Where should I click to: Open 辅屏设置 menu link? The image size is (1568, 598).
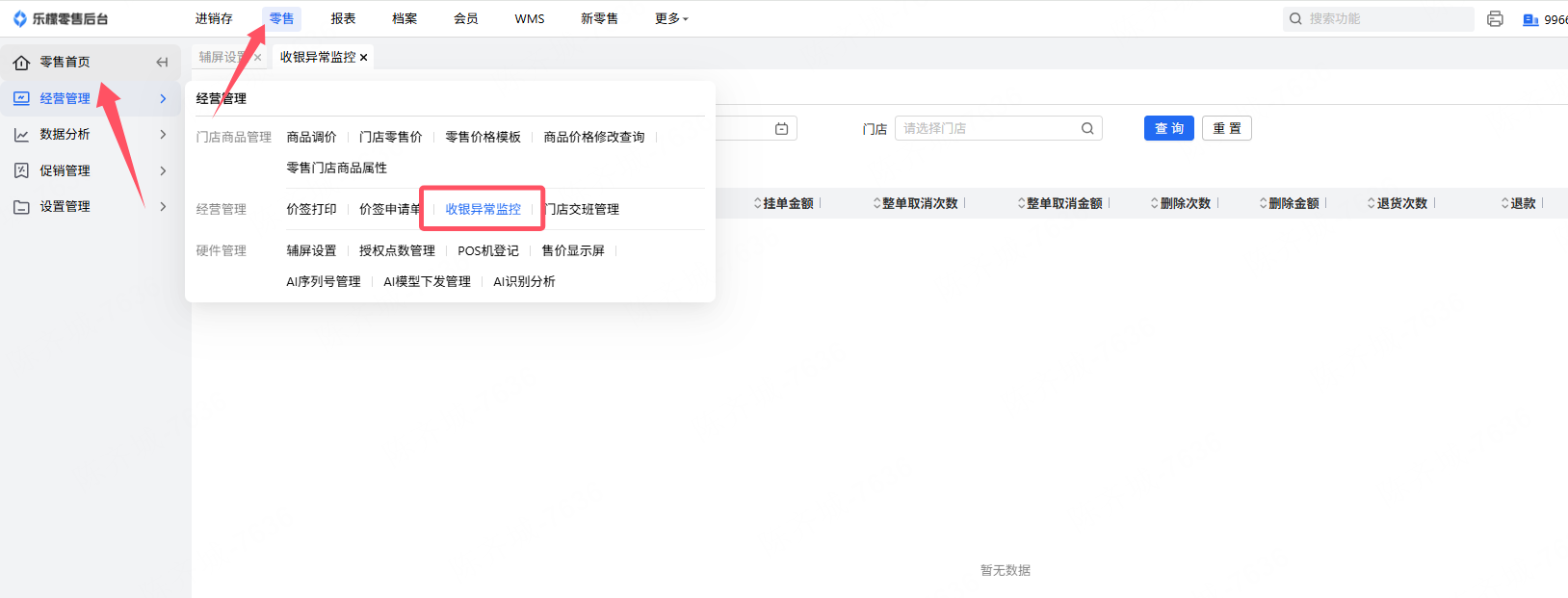(311, 250)
